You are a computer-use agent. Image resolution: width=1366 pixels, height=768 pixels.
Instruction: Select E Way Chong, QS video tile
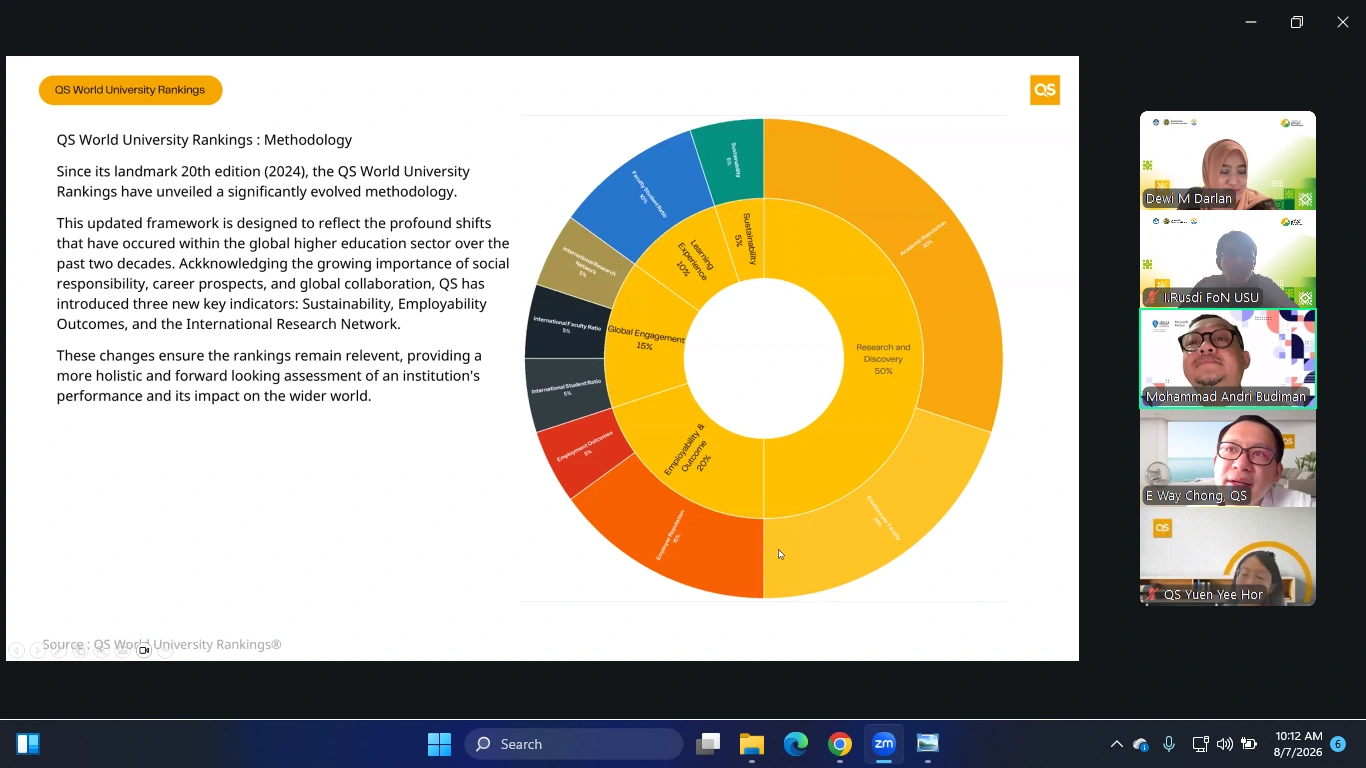tap(1228, 457)
